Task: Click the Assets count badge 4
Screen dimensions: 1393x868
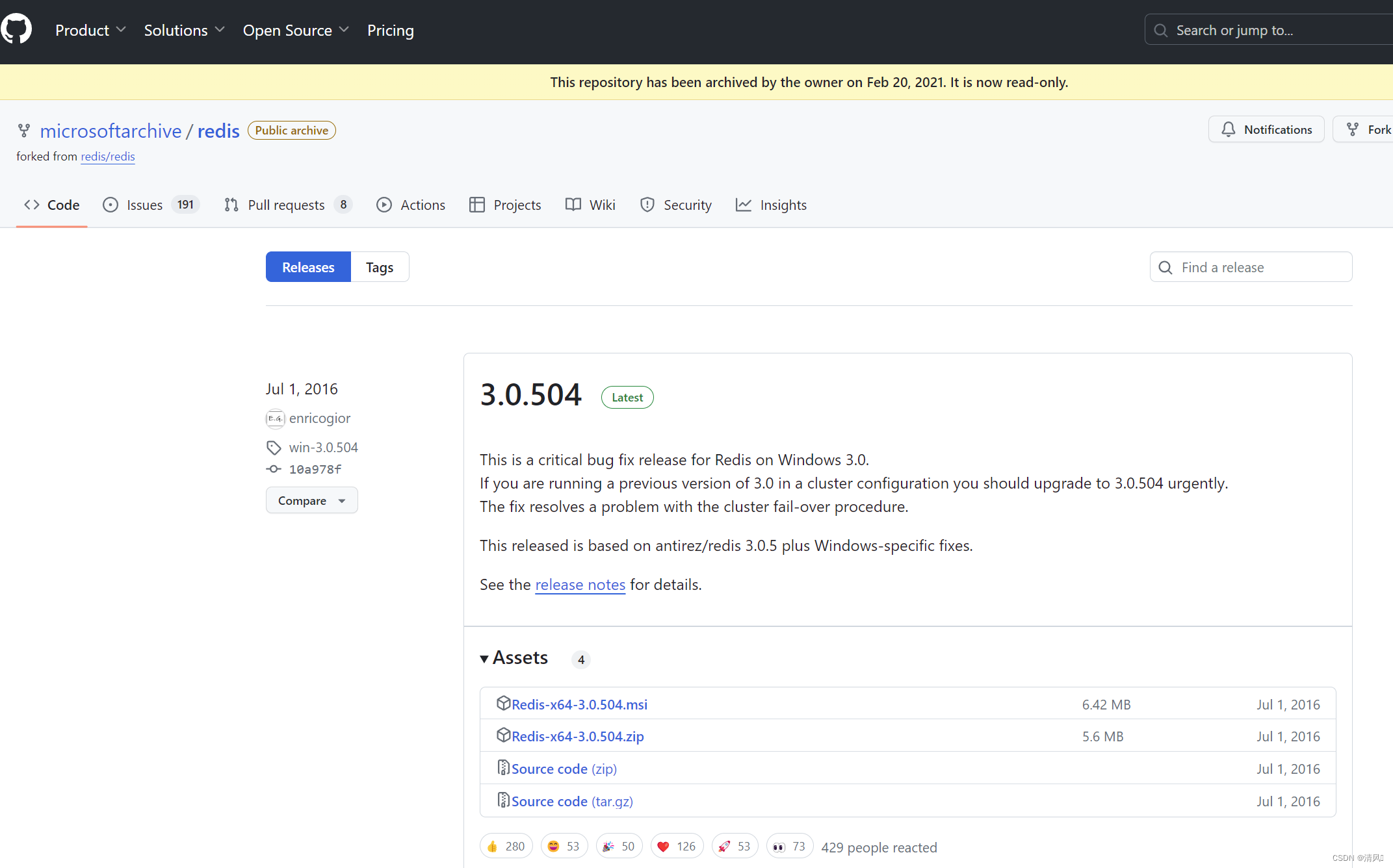Action: [x=581, y=659]
